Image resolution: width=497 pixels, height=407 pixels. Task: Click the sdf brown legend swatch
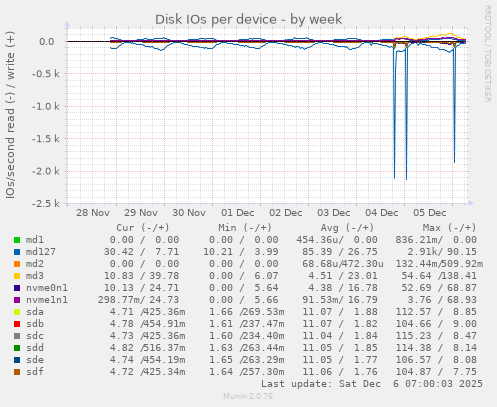(17, 372)
